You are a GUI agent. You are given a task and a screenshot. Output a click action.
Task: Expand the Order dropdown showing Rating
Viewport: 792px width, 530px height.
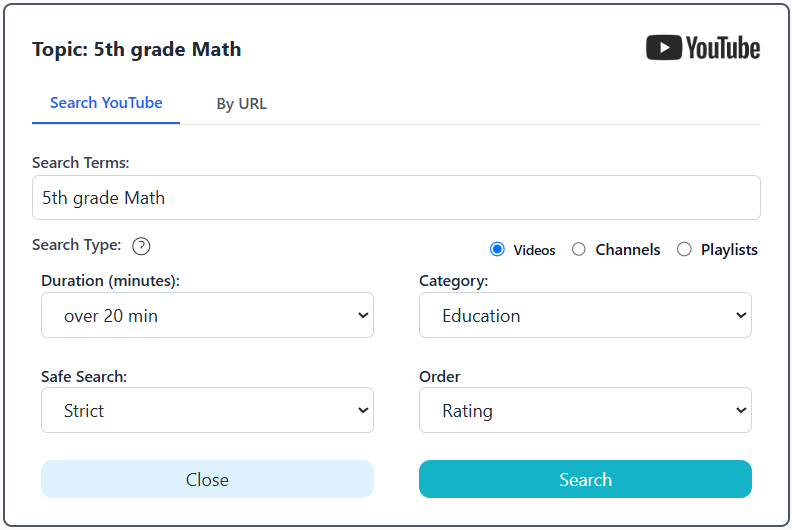click(x=585, y=410)
